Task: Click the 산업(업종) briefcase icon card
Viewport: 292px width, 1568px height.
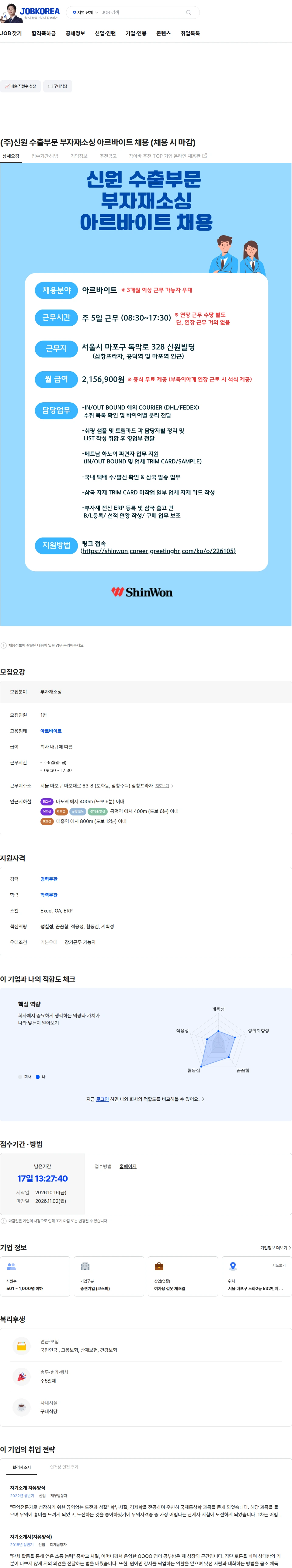Action: [183, 1276]
